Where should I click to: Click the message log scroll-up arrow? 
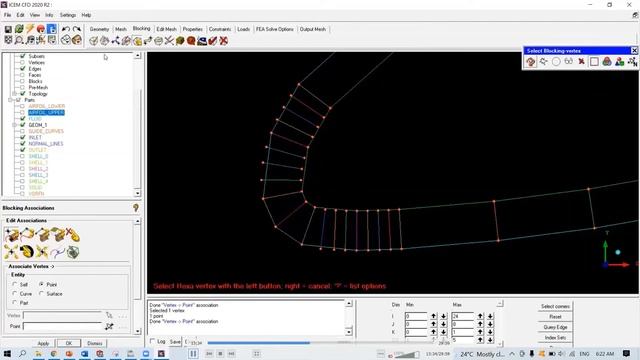click(x=349, y=304)
